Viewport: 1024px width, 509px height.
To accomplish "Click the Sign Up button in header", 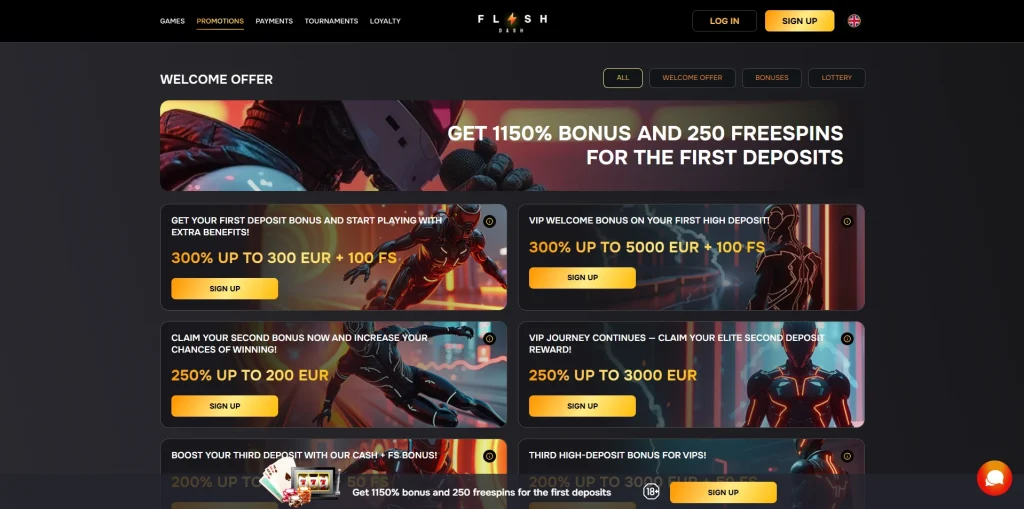I will tap(799, 21).
